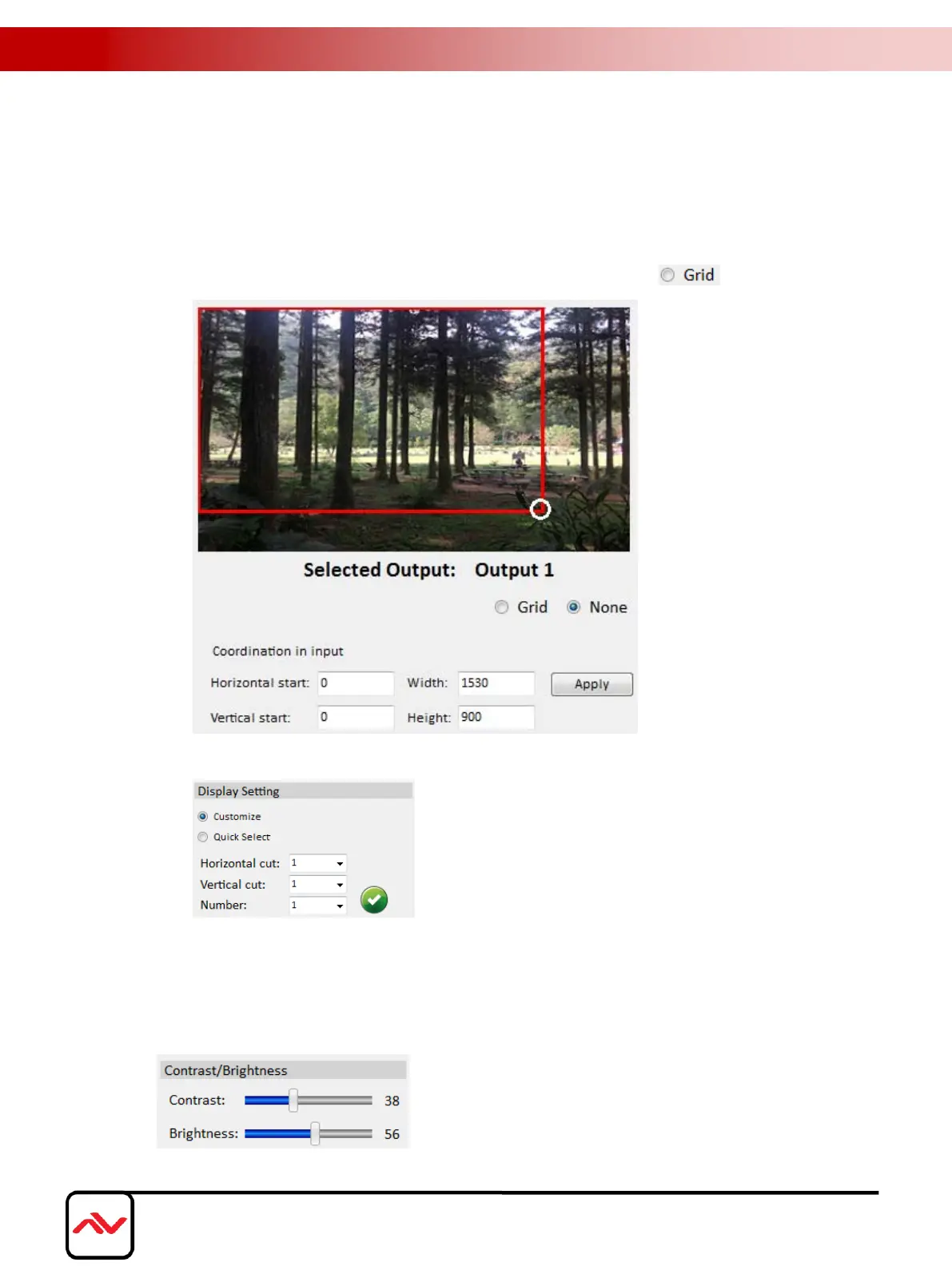The image size is (952, 1266).
Task: Enable the Customize display setting
Action: [203, 817]
